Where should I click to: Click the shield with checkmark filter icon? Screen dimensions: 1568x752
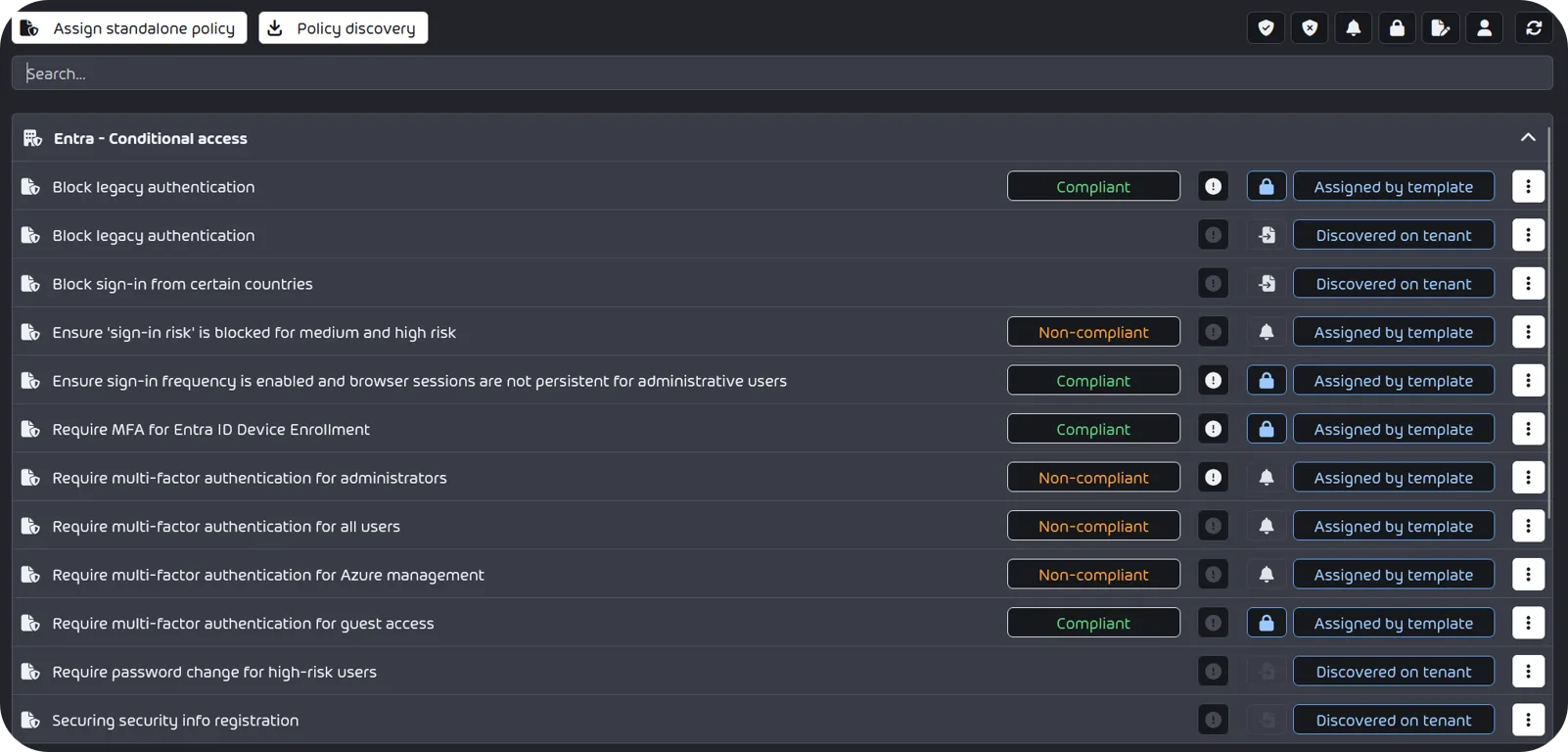(1266, 28)
